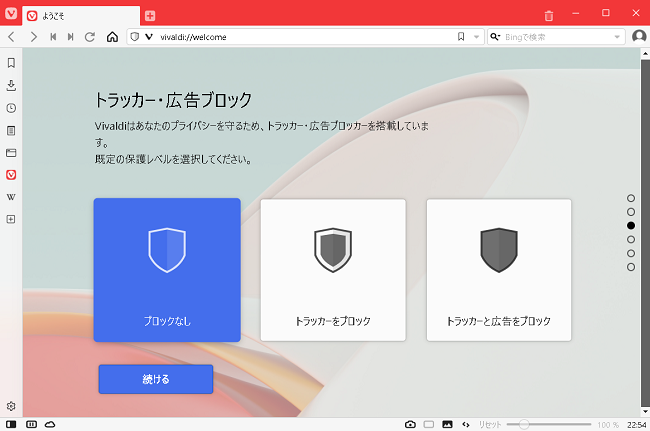The height and width of the screenshot is (431, 650).
Task: Open the History panel
Action: 11,108
